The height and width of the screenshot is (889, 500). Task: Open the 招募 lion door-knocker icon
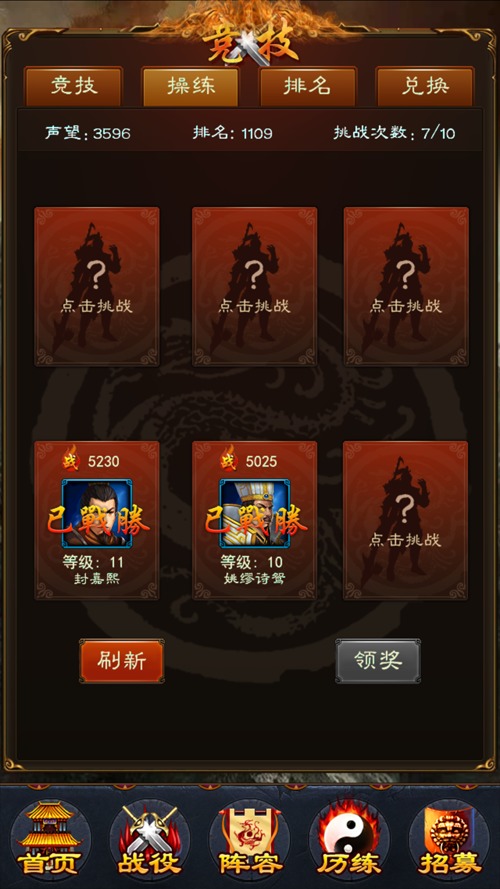449,837
